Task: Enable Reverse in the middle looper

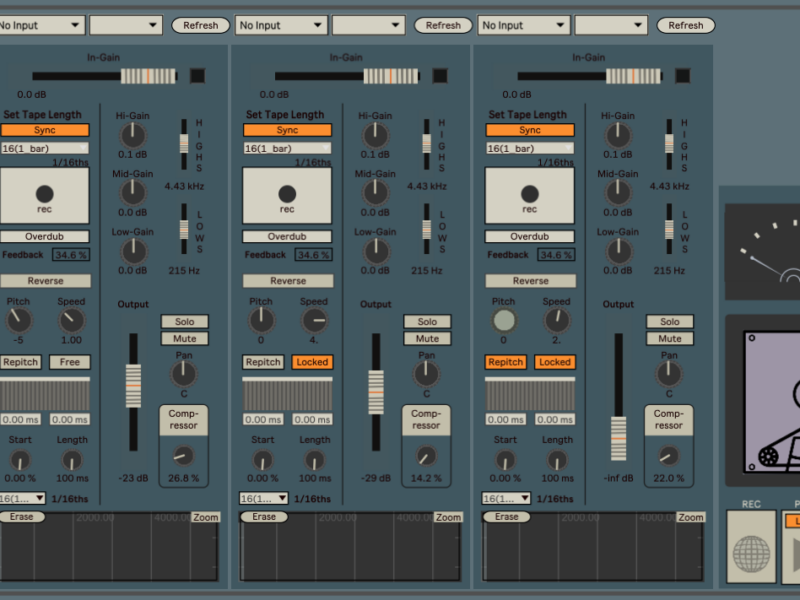Action: click(288, 281)
